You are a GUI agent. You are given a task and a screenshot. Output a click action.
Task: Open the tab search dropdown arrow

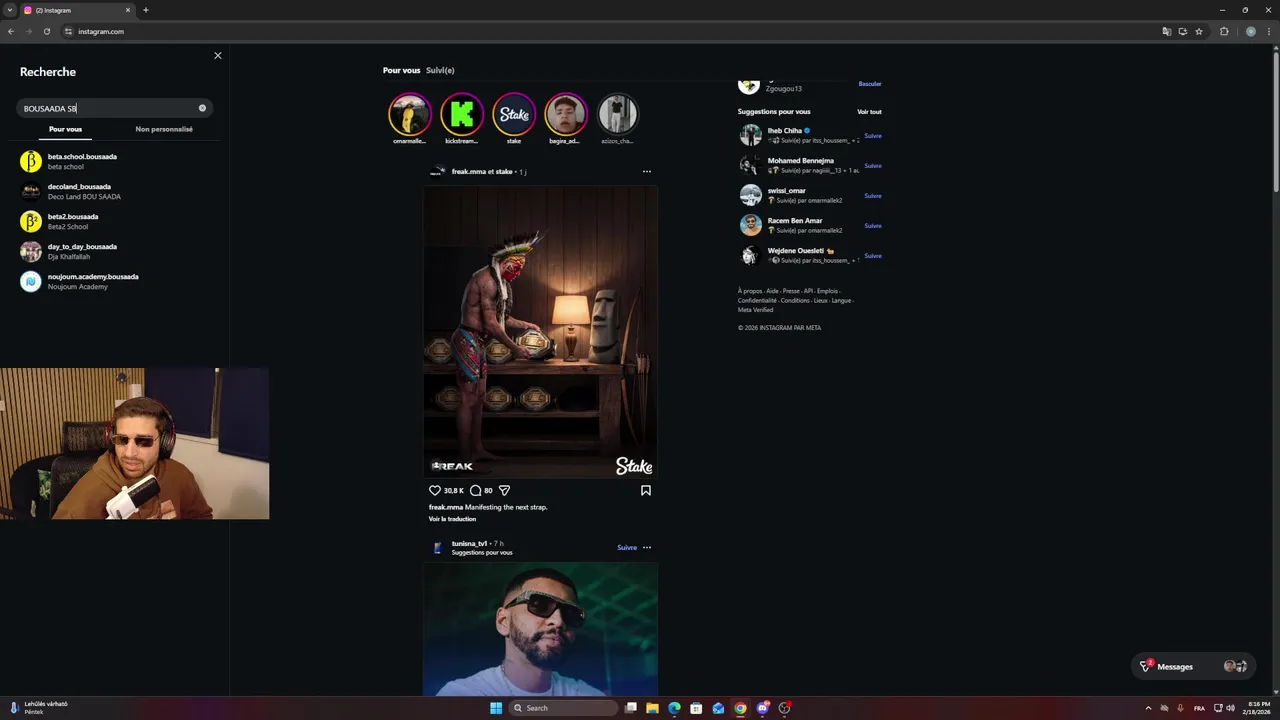[x=9, y=10]
